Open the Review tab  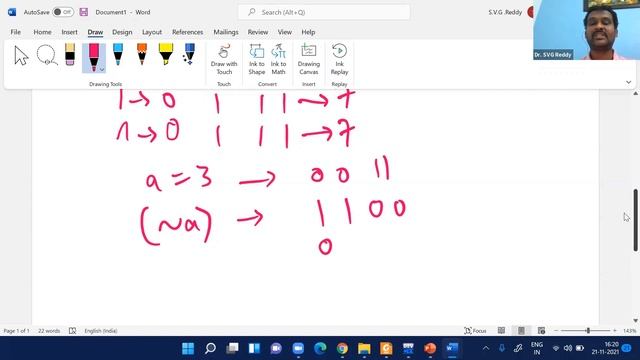click(258, 32)
